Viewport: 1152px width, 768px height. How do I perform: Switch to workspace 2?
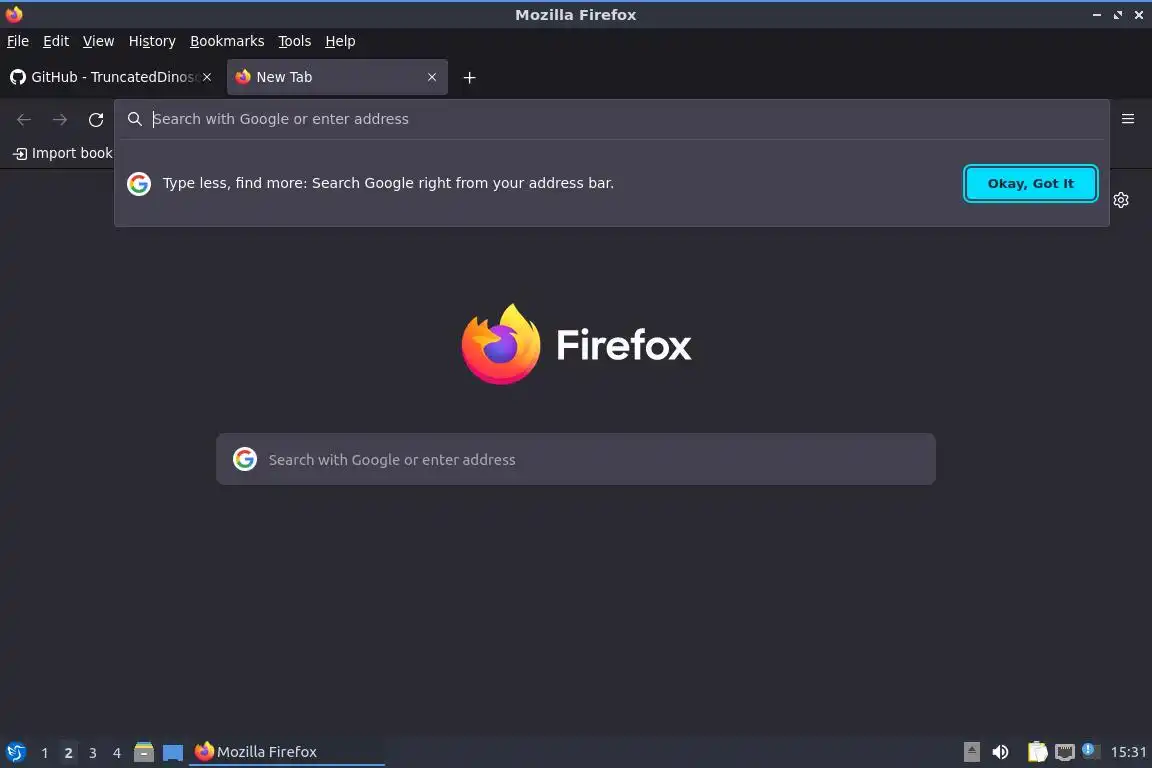click(68, 753)
